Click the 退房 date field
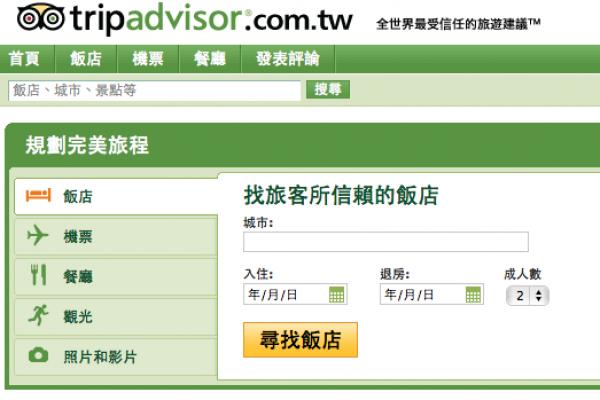Screen dimensions: 600x400 [432, 294]
